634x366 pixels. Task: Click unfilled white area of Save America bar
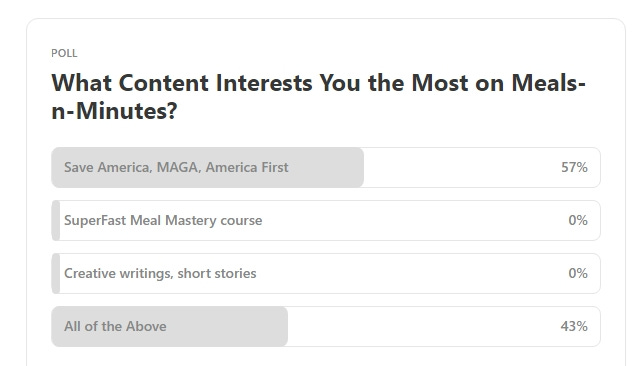[x=461, y=167]
